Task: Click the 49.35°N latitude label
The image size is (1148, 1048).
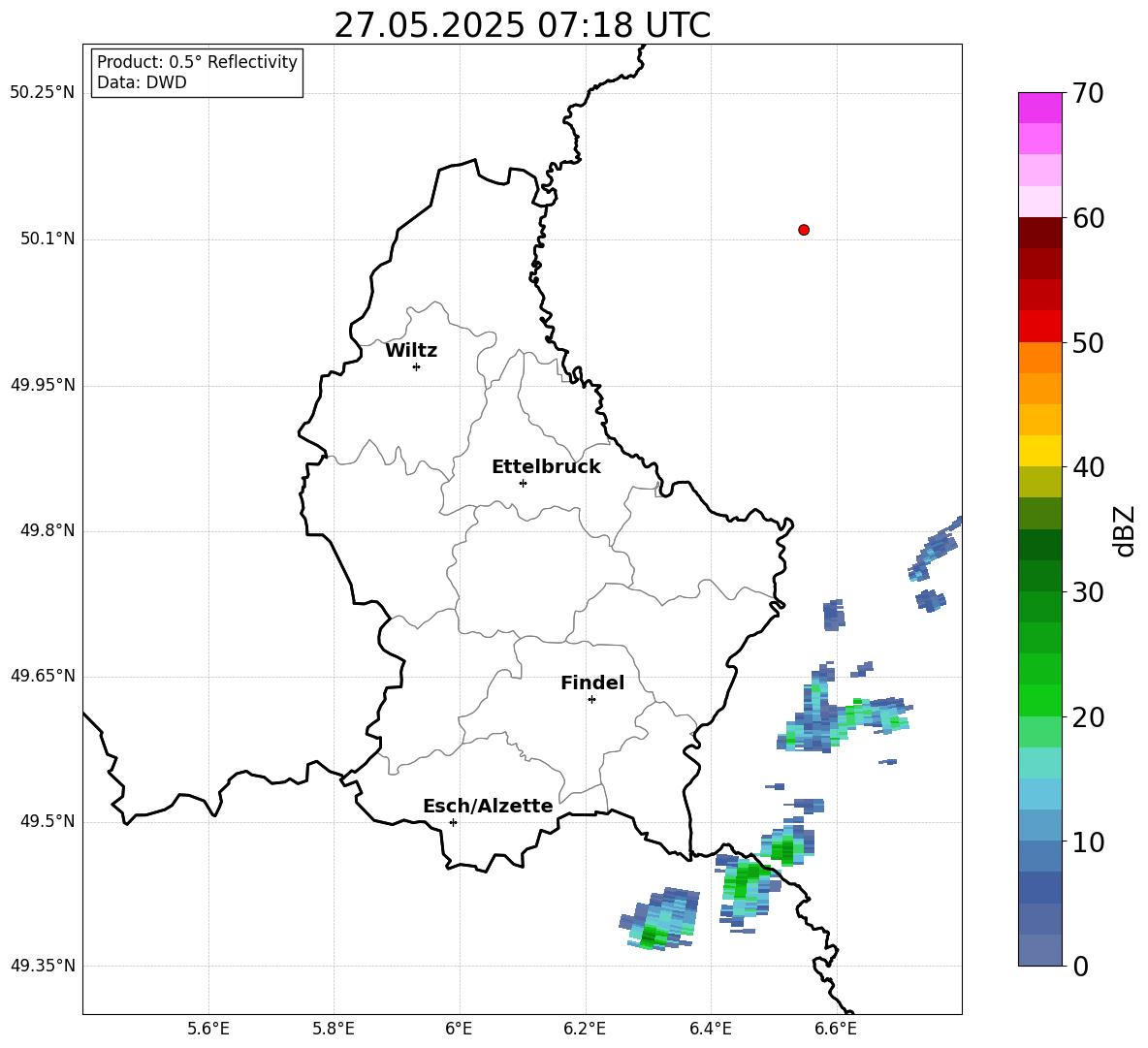Action: pyautogui.click(x=43, y=966)
